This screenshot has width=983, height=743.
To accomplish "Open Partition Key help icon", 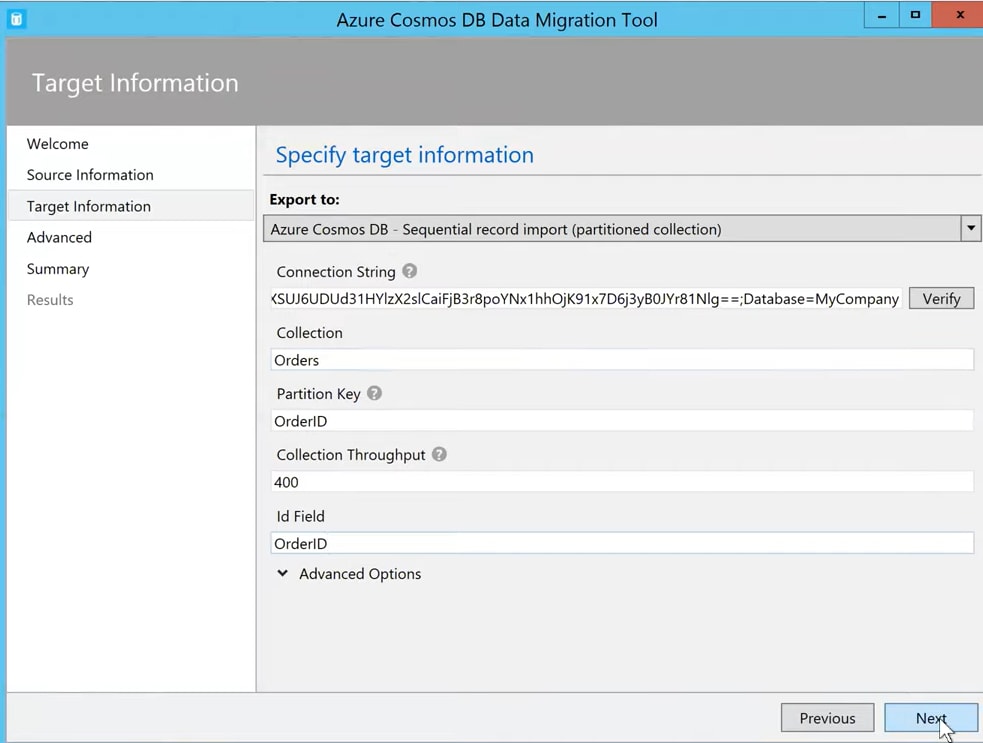I will point(374,393).
